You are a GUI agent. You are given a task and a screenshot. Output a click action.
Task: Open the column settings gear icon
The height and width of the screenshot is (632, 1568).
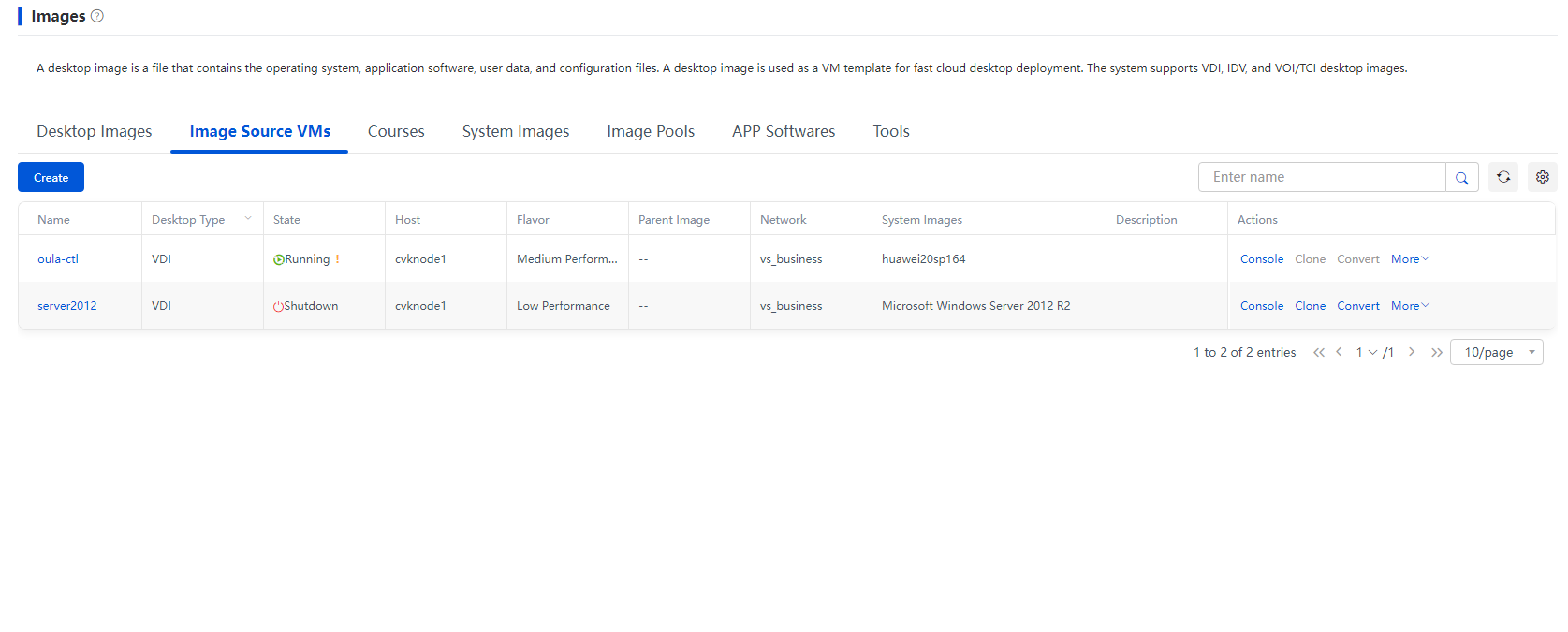(x=1542, y=177)
